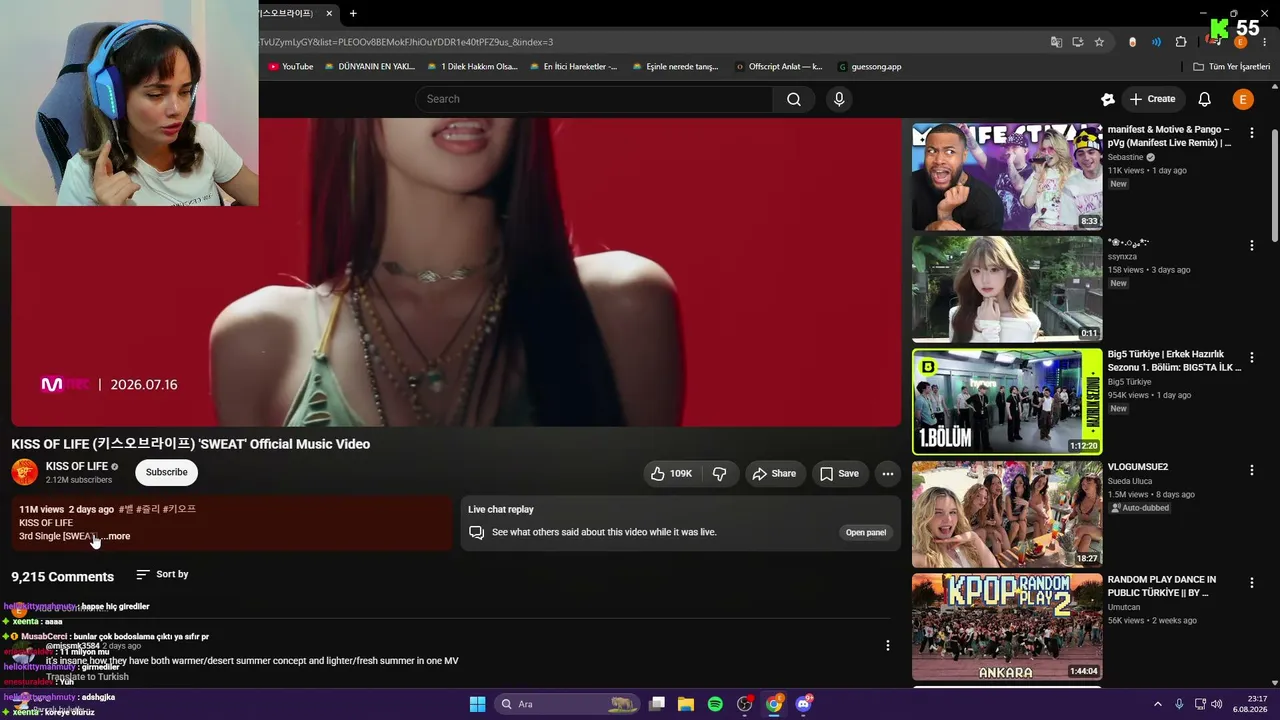Open the Chrome three-dot menu
The height and width of the screenshot is (720, 1280).
(1264, 42)
